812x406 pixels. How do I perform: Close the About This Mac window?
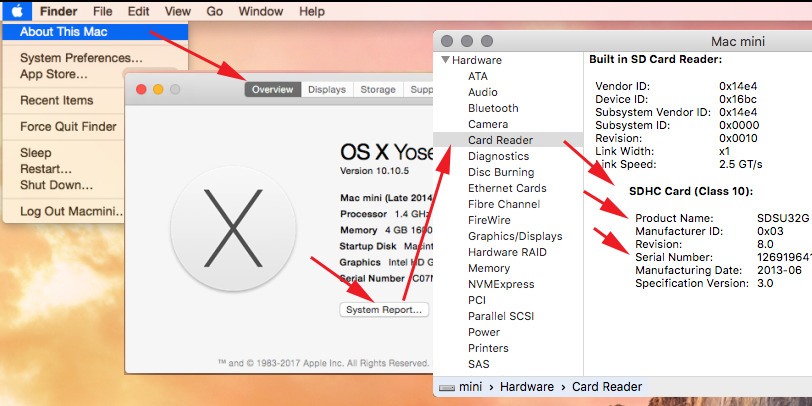tap(141, 90)
